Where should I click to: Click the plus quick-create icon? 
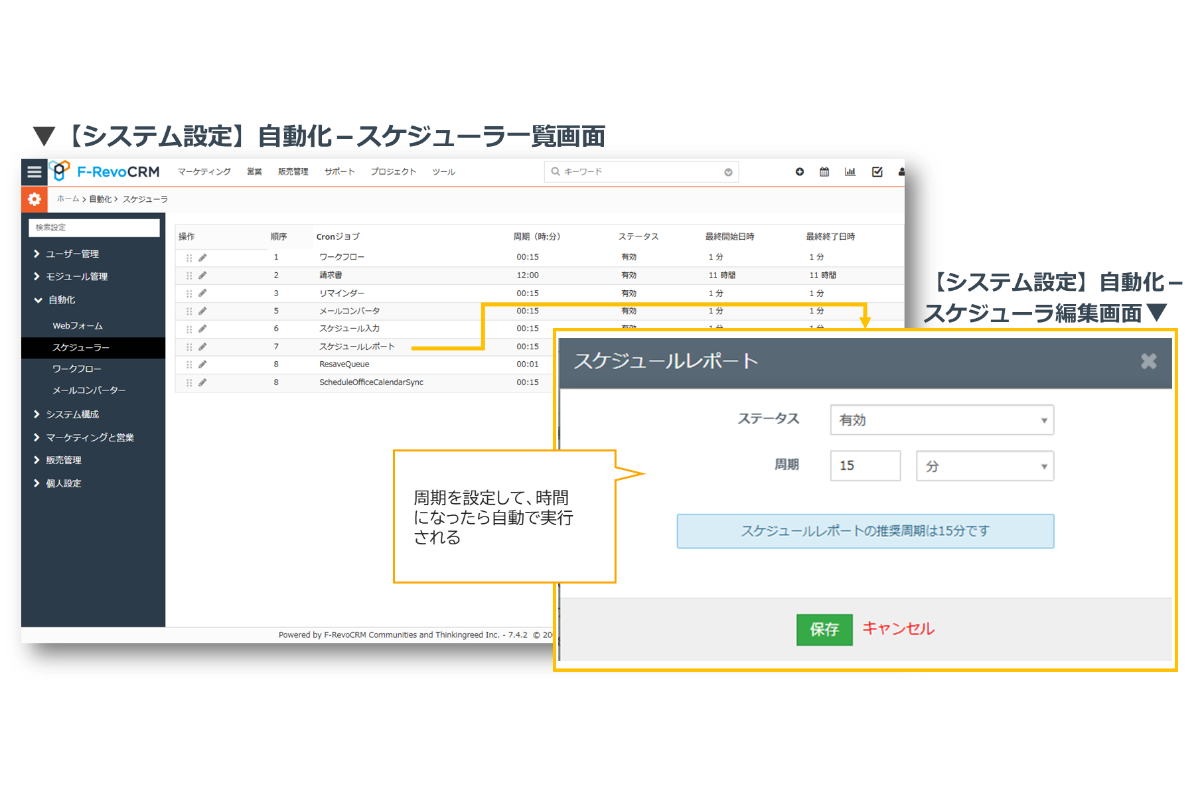point(799,172)
